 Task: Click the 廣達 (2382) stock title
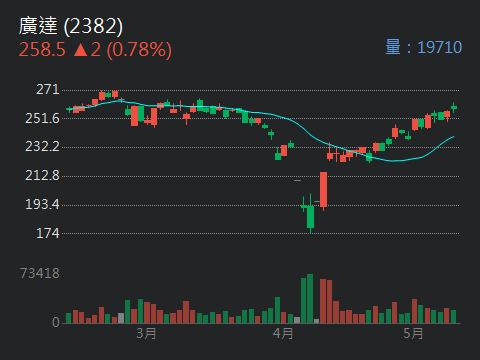pos(71,26)
